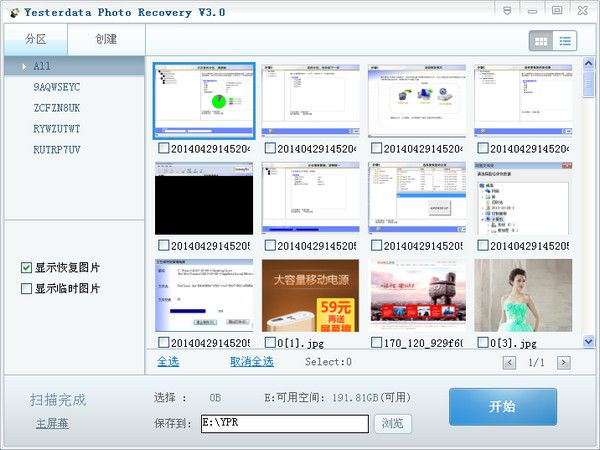This screenshot has height=450, width=600.
Task: Tick the 170_120_929f6 checkbox
Action: pos(377,342)
